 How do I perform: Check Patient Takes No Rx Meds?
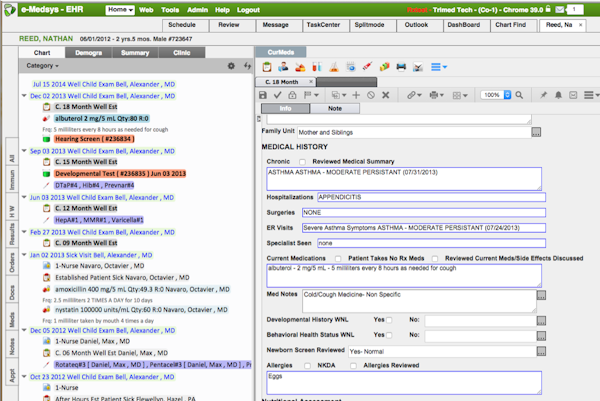[x=338, y=259]
